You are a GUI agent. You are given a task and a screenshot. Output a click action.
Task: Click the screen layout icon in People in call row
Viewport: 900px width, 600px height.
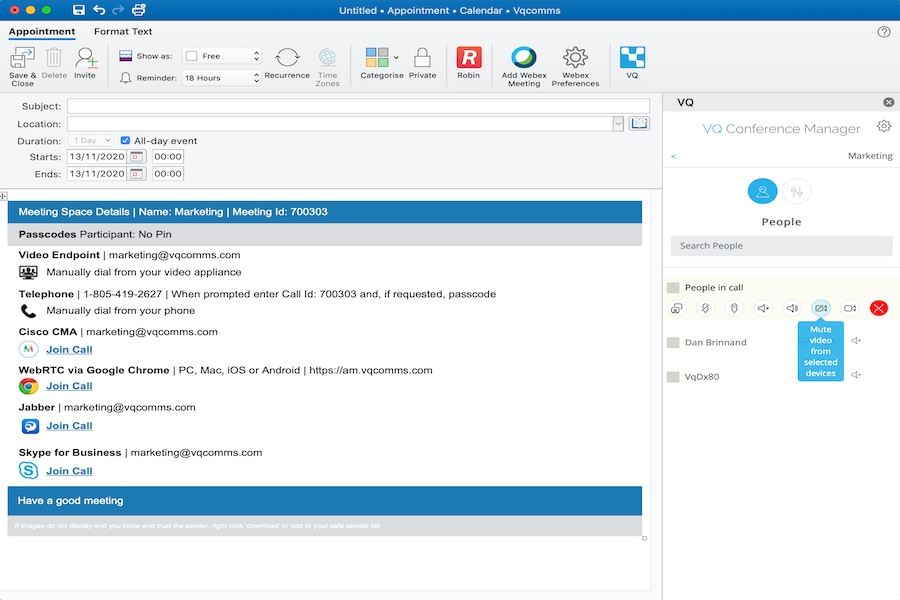click(677, 308)
